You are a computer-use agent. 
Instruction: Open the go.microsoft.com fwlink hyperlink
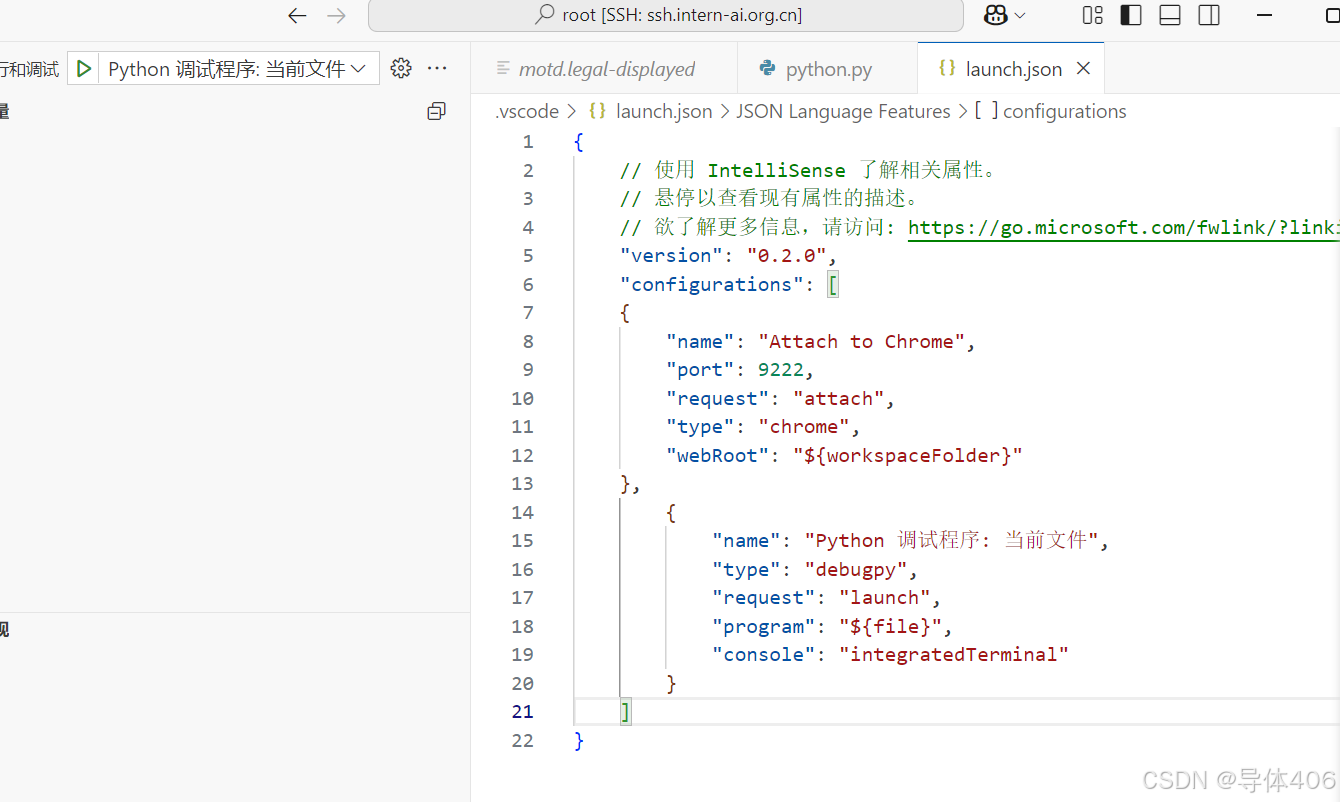pos(1120,227)
